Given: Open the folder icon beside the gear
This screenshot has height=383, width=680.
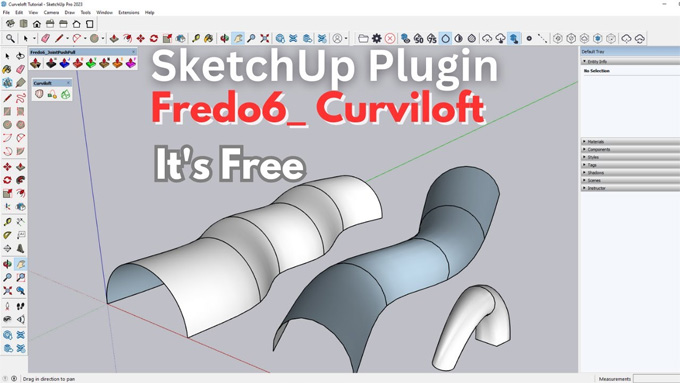Looking at the screenshot, I should 363,39.
